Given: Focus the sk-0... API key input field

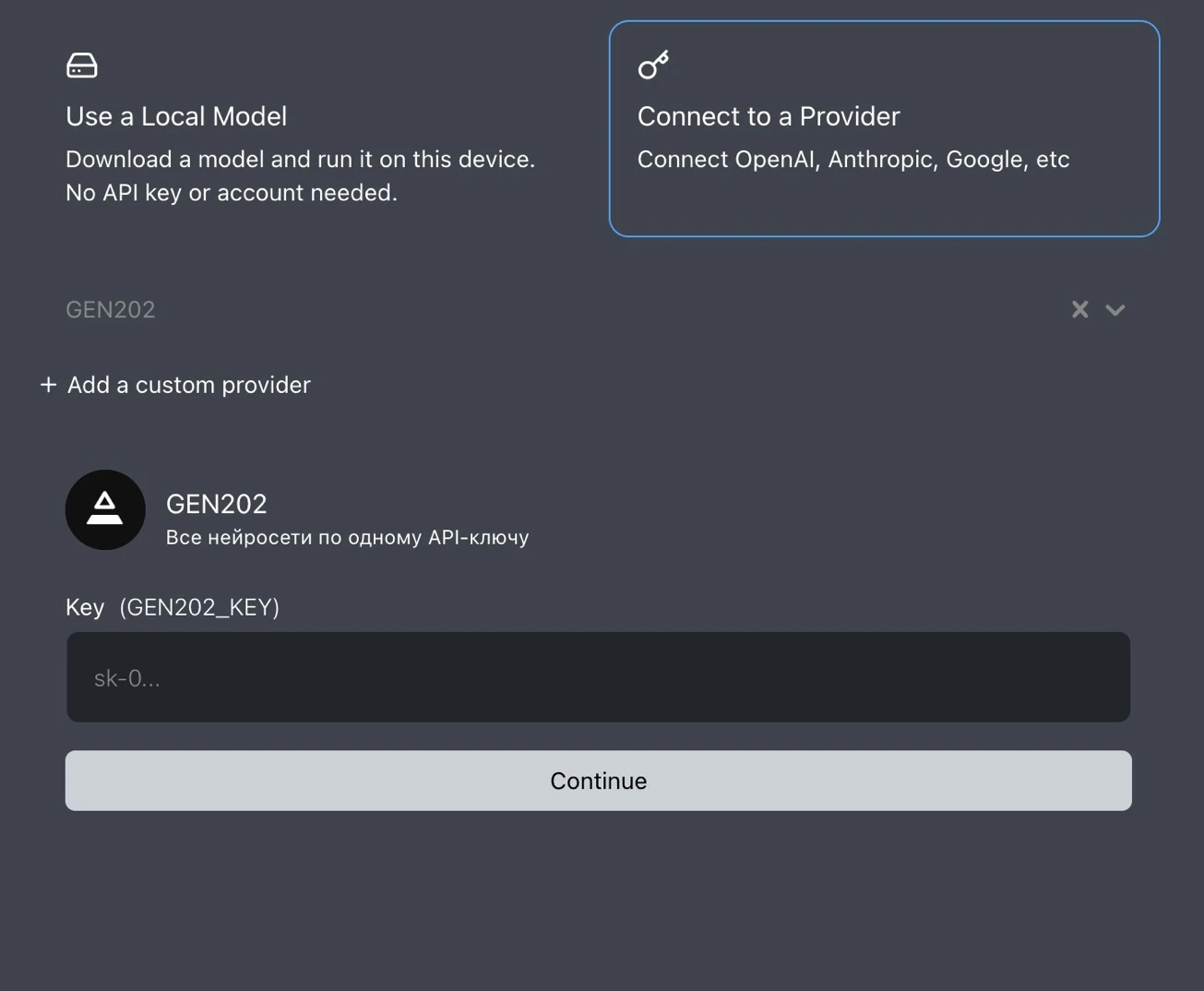Looking at the screenshot, I should tap(598, 677).
